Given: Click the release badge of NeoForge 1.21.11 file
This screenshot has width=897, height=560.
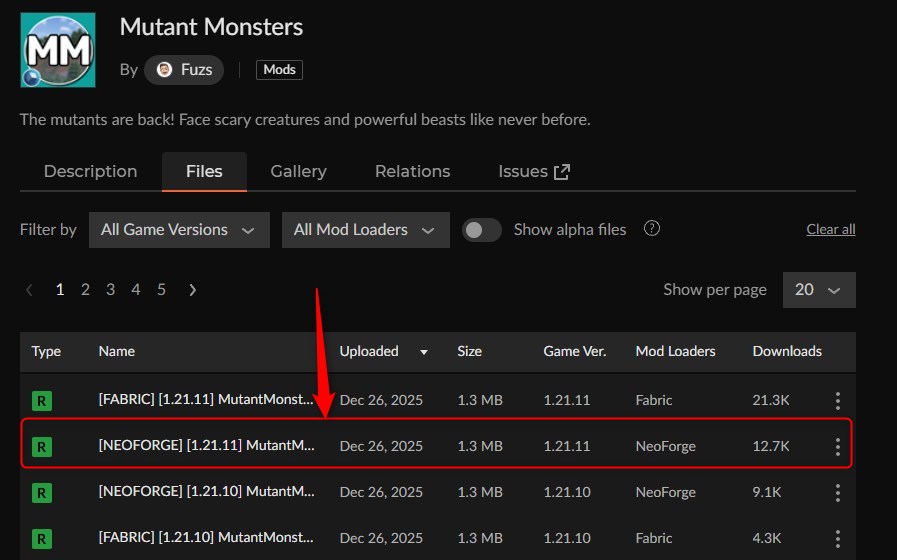Looking at the screenshot, I should 42,447.
